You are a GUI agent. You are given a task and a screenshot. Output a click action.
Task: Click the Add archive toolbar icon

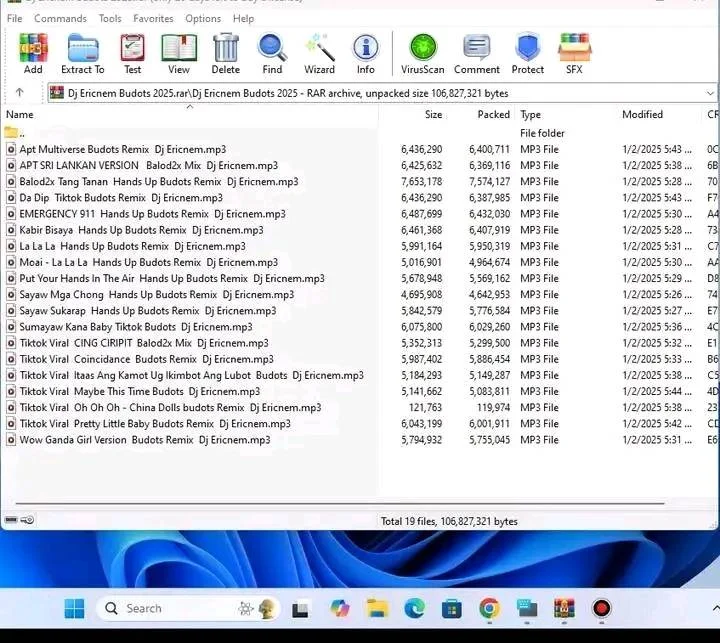(33, 53)
